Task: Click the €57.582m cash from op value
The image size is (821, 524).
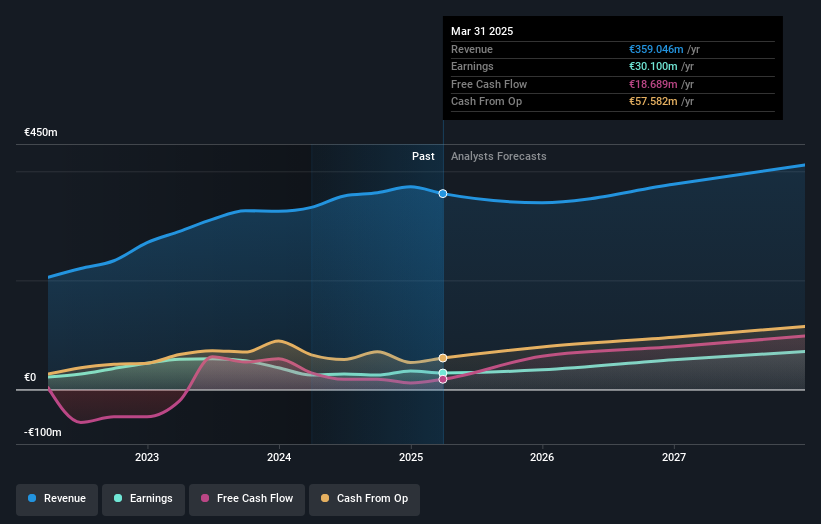Action: tap(653, 102)
